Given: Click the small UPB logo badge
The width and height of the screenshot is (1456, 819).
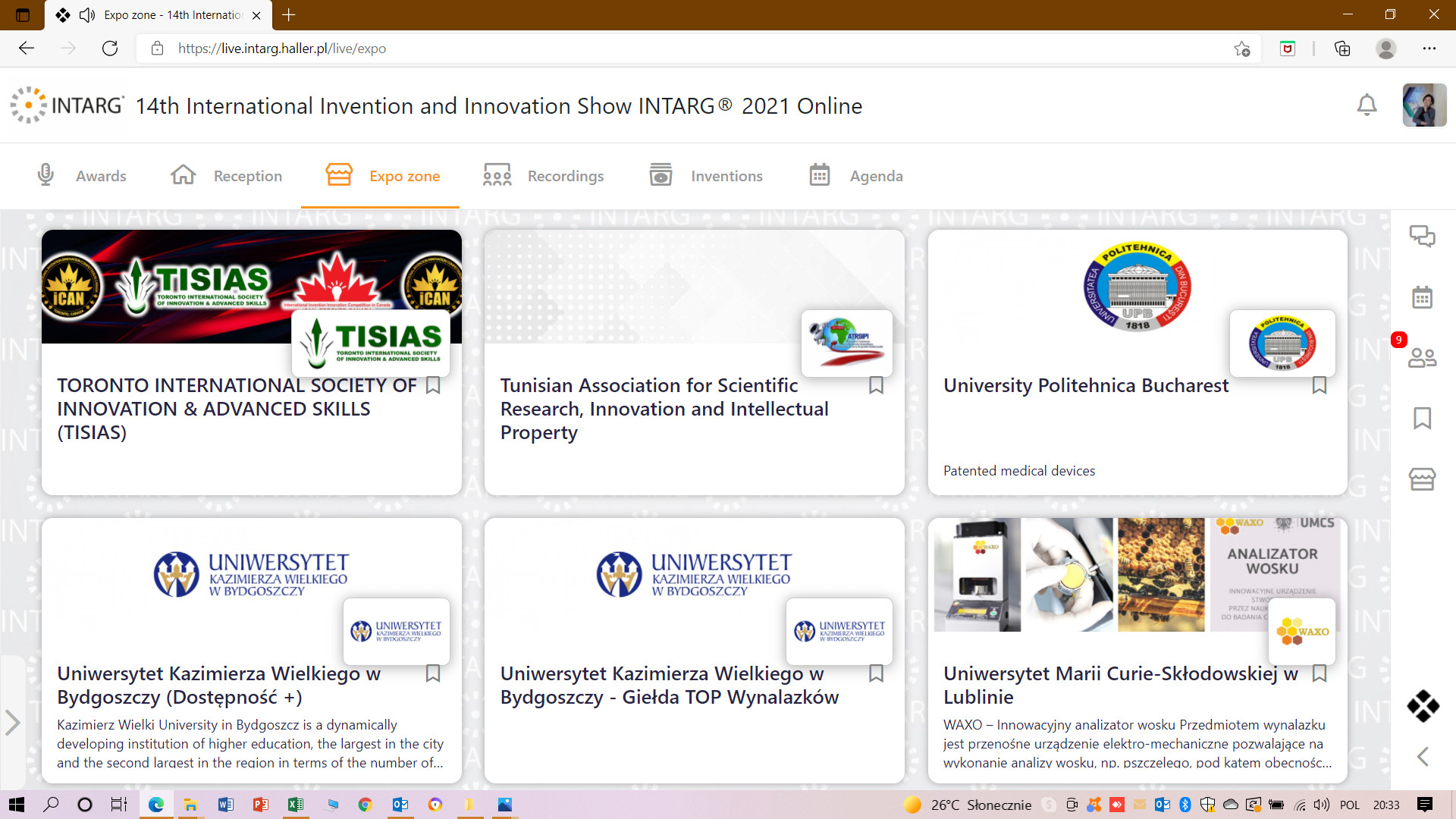Looking at the screenshot, I should 1282,344.
